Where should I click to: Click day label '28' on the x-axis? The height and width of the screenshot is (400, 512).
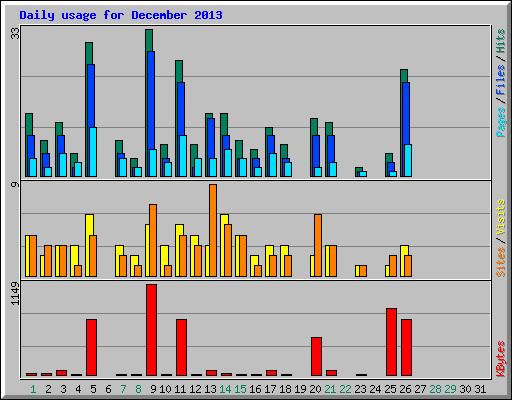(x=435, y=389)
